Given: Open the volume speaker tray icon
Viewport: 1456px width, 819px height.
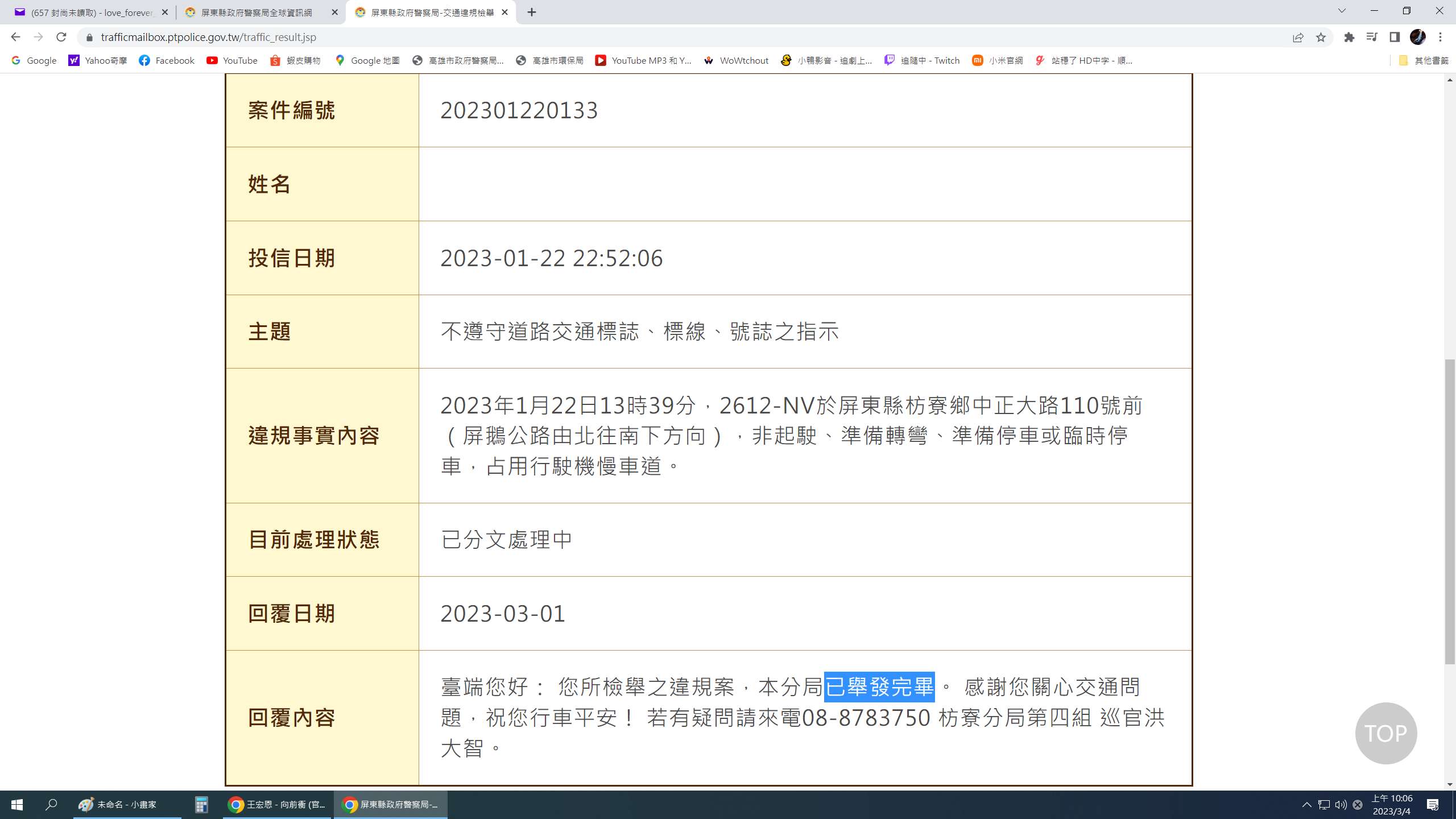Looking at the screenshot, I should (x=1341, y=805).
